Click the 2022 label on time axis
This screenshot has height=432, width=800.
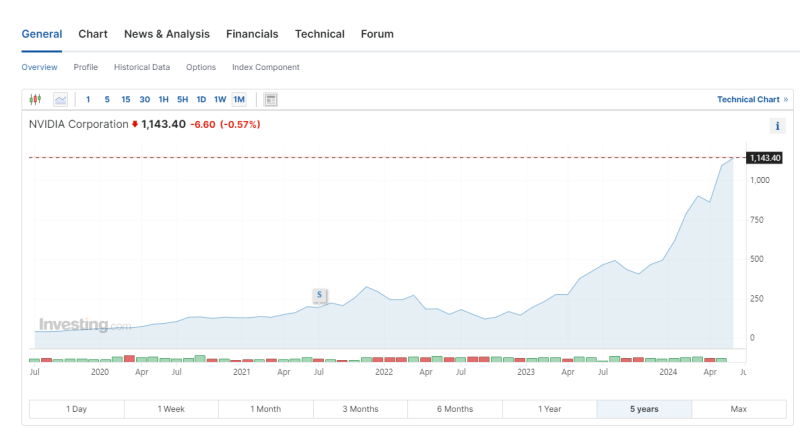pos(384,372)
